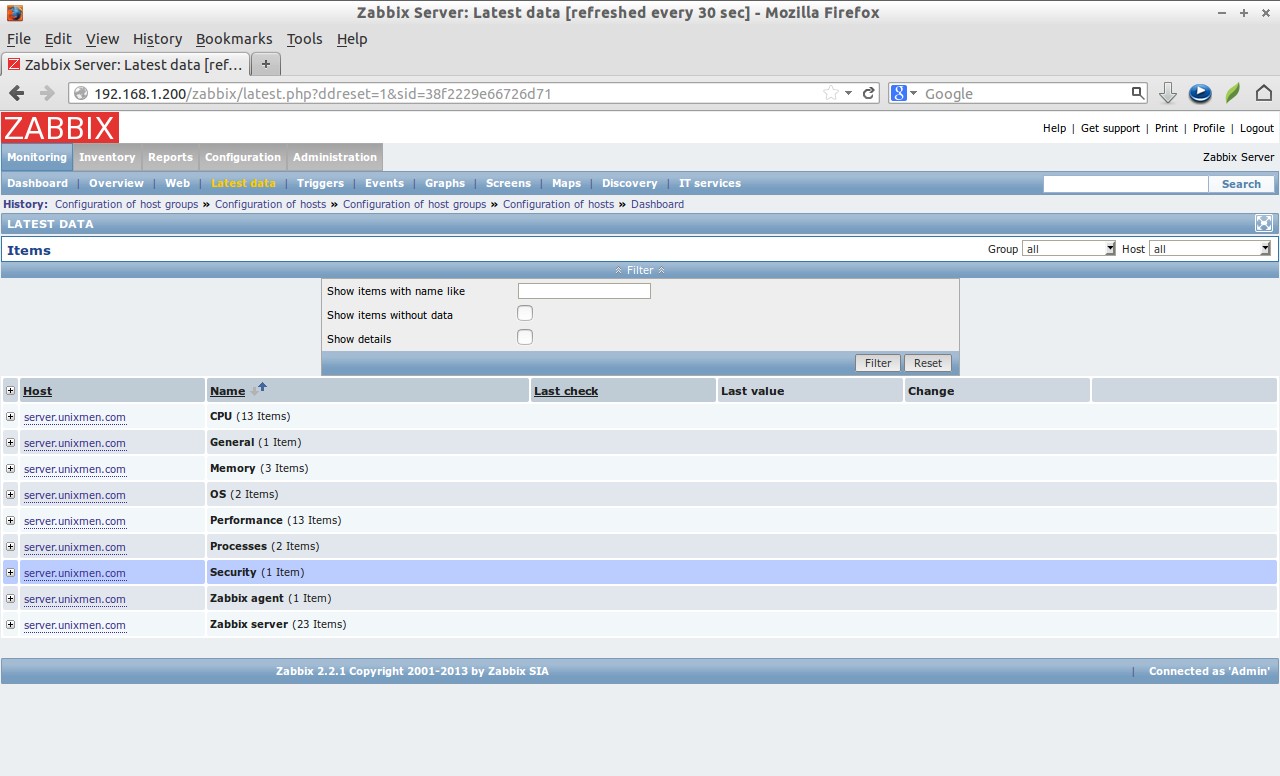Reload the page with the refresh icon
The width and height of the screenshot is (1280, 776).
click(x=869, y=93)
